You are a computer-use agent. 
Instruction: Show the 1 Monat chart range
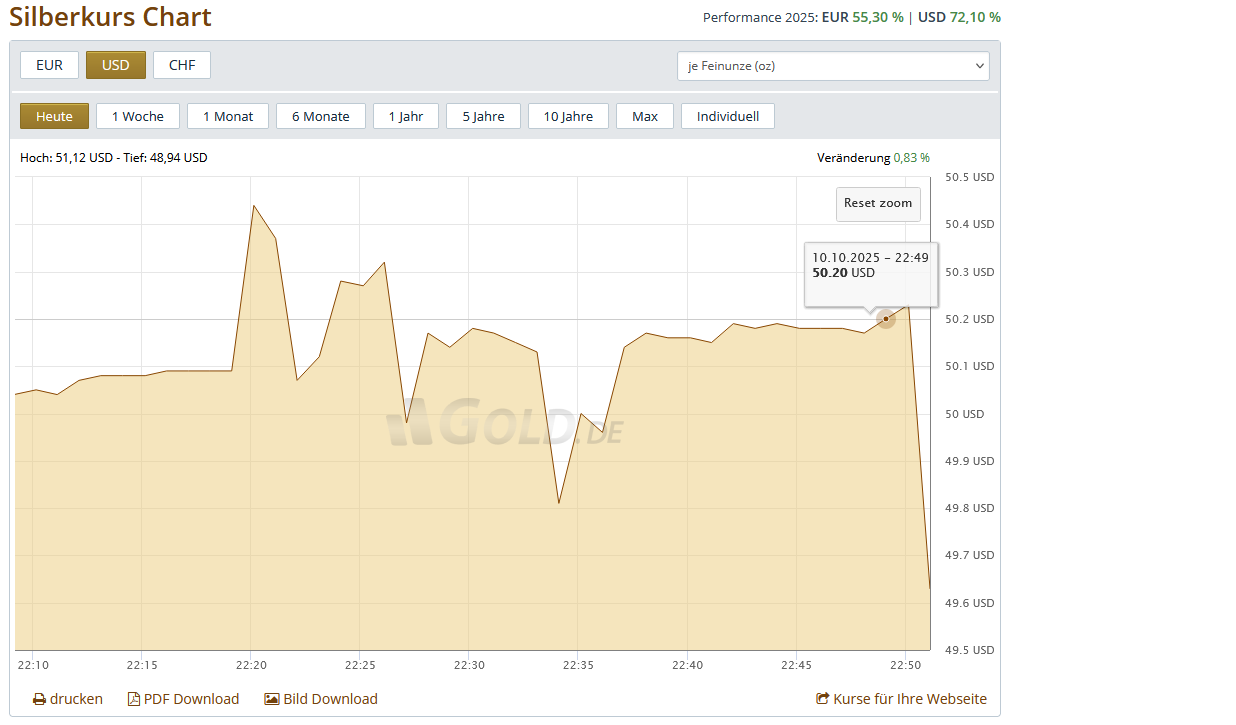(x=228, y=116)
